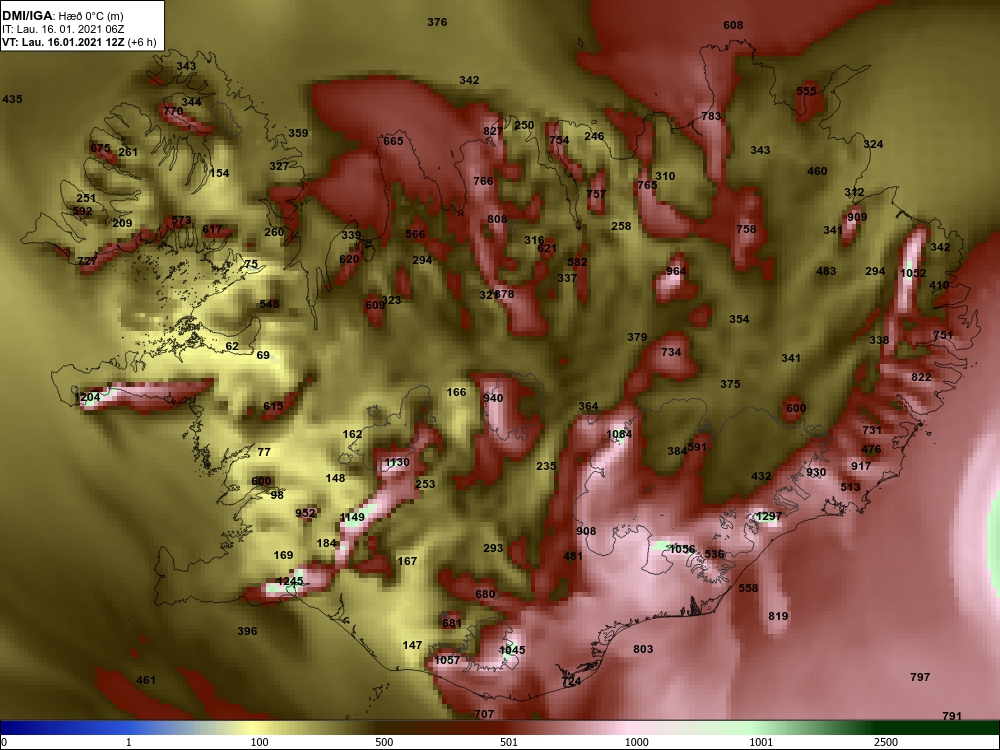Select the 791 value on the map

click(x=952, y=716)
